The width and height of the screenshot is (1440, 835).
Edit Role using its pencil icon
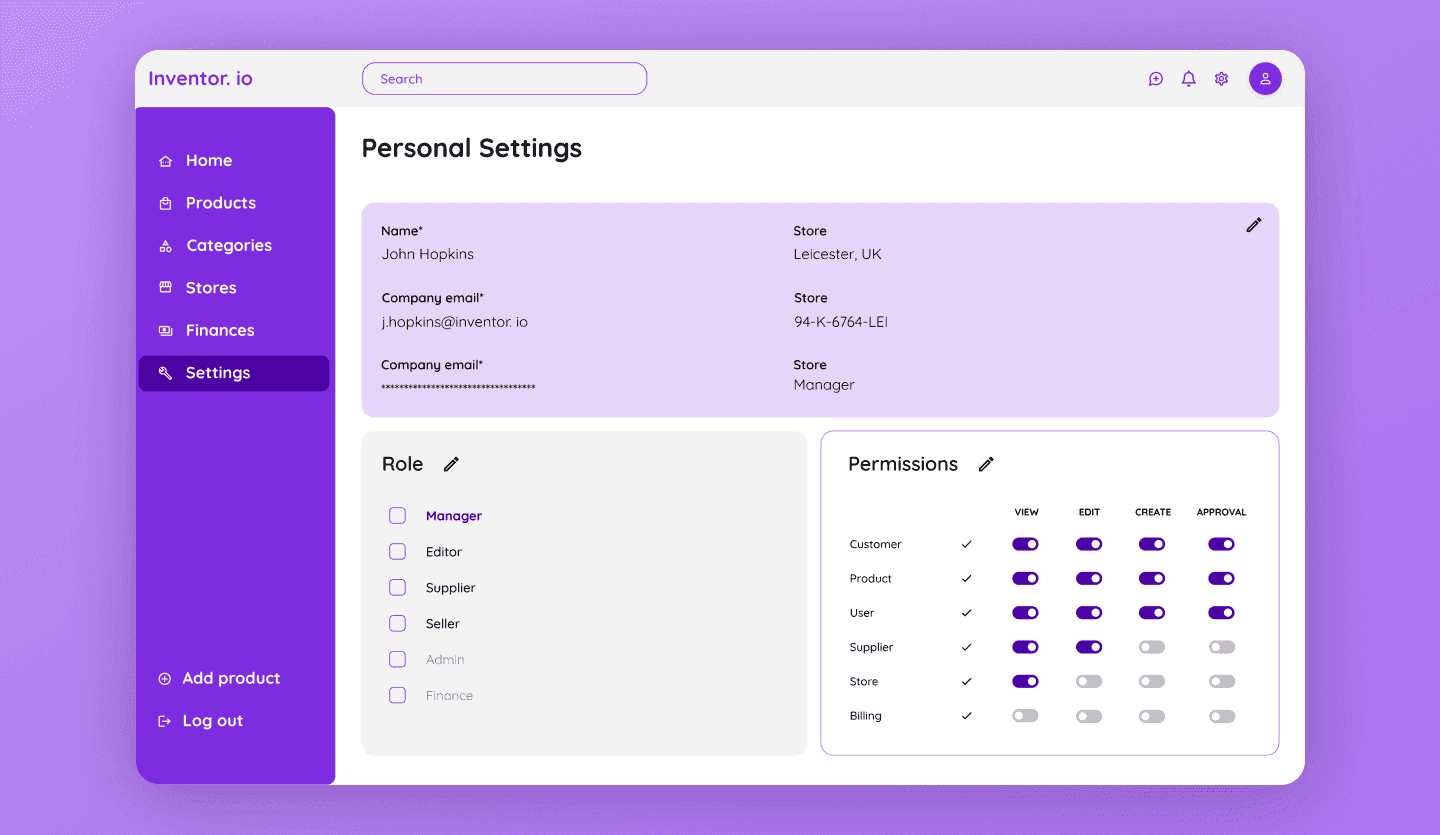pyautogui.click(x=451, y=464)
